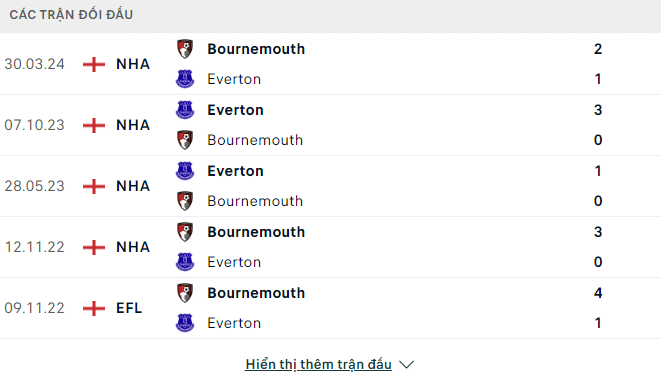Expand more matches with the chevron arrow

point(406,365)
